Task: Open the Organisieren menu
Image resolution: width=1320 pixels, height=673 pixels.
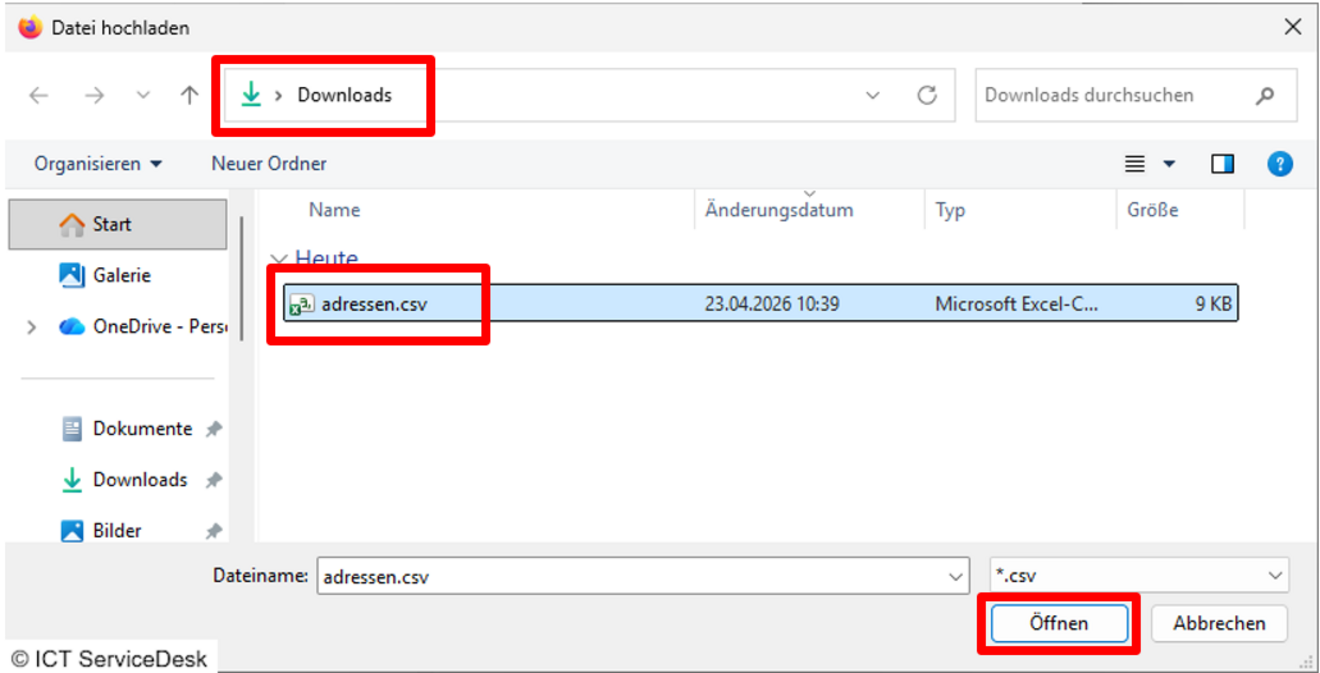Action: pos(97,164)
